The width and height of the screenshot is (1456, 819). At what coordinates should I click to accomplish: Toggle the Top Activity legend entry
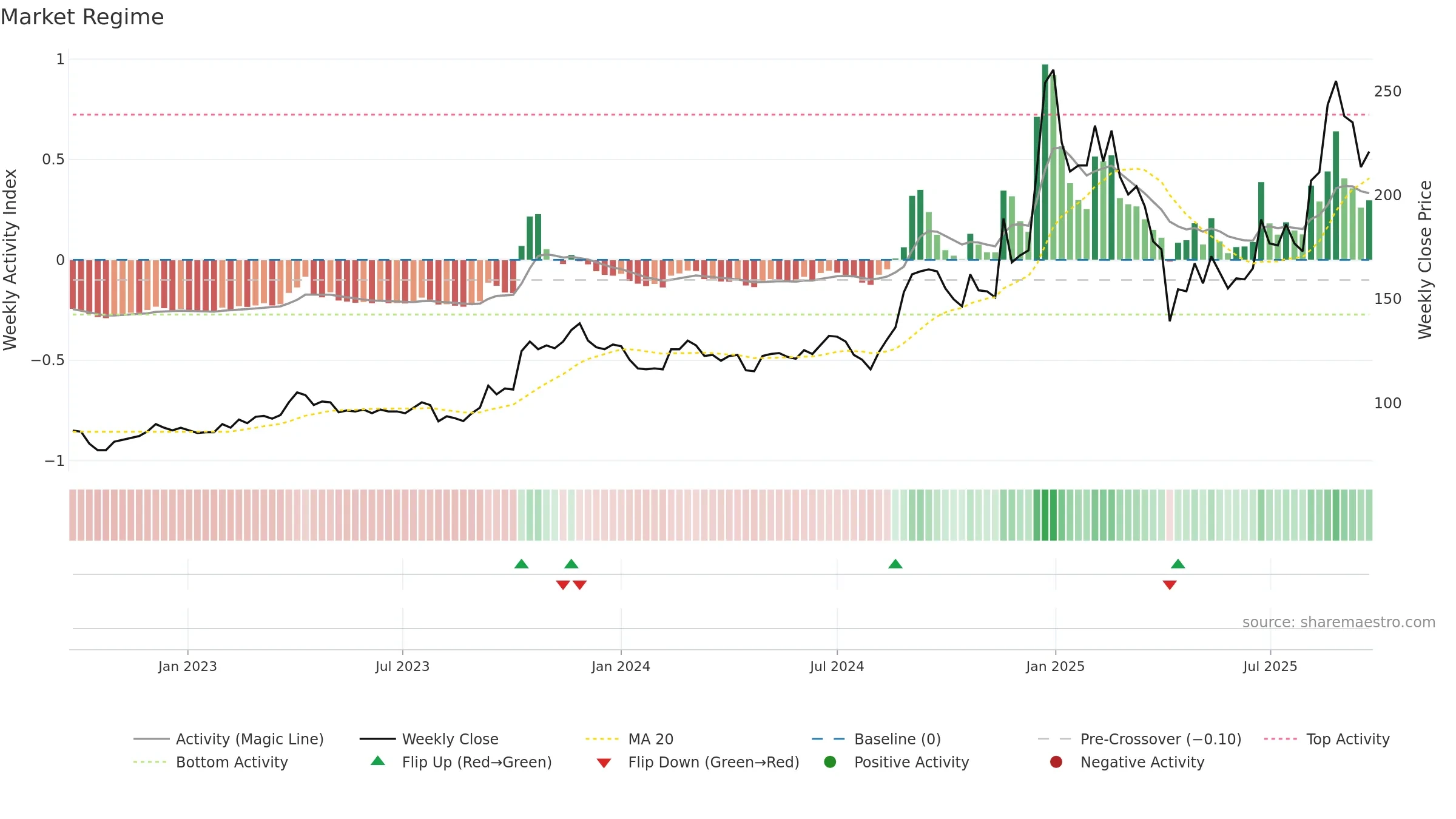[1327, 739]
